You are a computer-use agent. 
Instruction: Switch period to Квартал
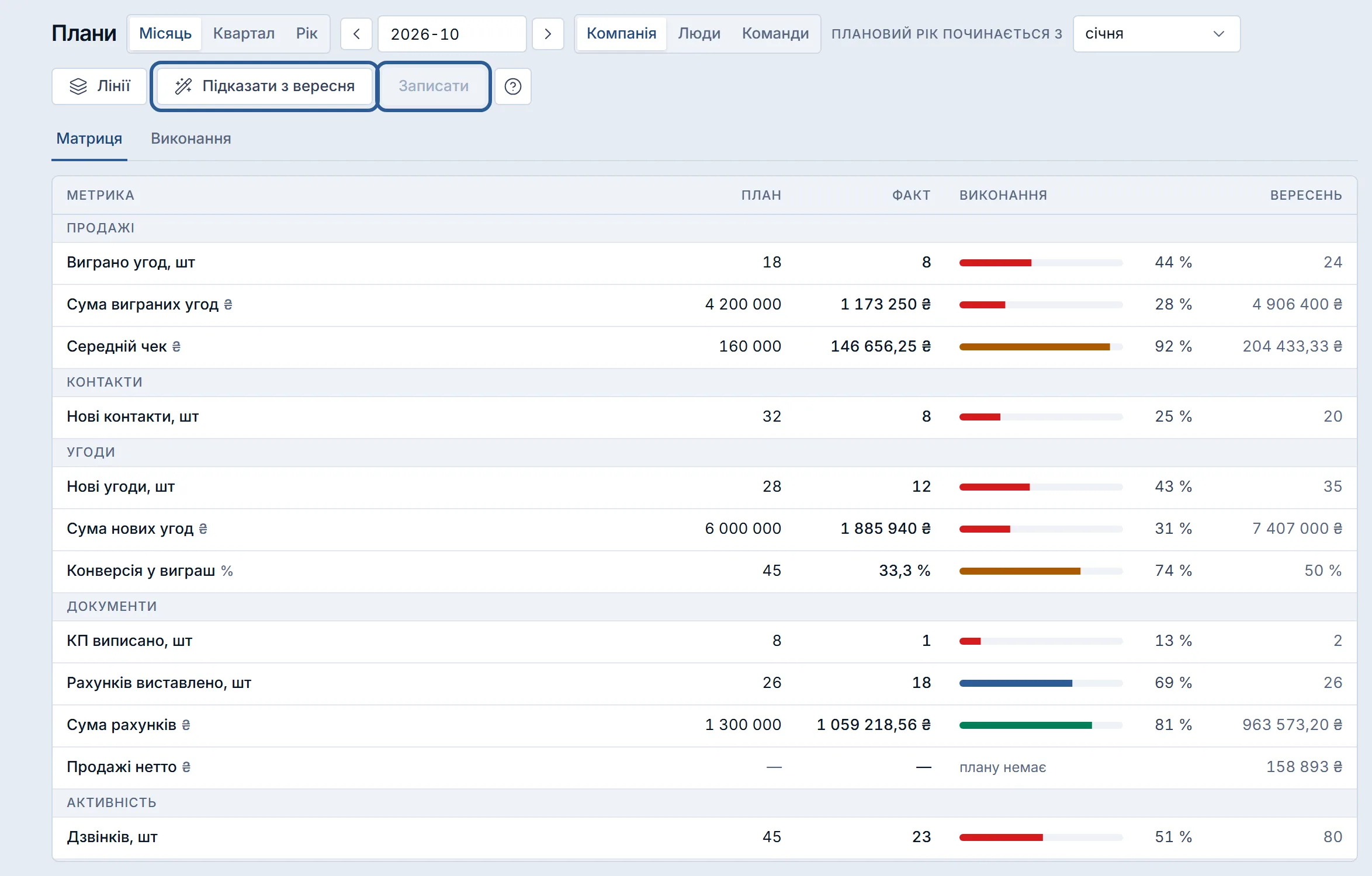[x=244, y=33]
